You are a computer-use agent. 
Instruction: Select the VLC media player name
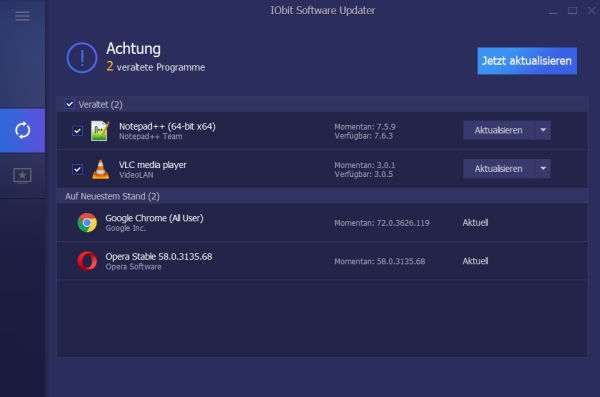point(153,165)
